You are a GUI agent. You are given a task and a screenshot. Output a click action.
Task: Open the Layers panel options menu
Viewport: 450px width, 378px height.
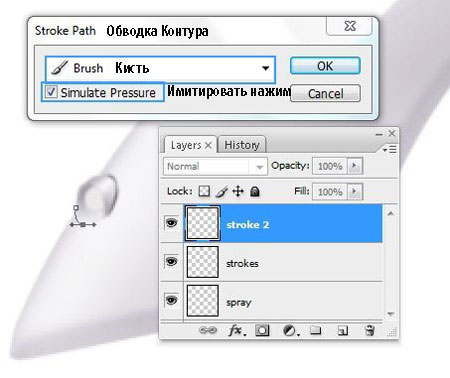click(x=390, y=149)
